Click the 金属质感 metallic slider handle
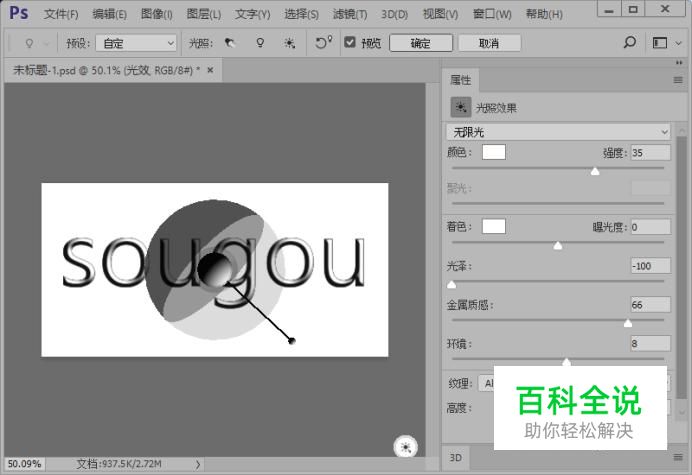This screenshot has width=692, height=475. tap(628, 323)
